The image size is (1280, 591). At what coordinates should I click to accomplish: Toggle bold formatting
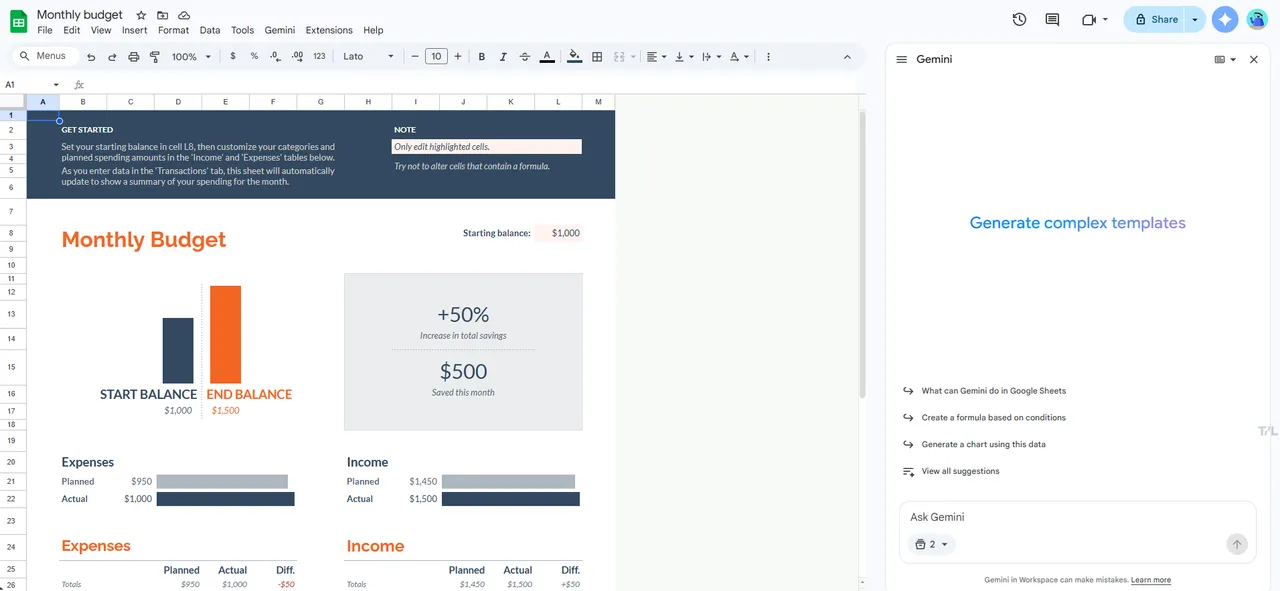482,57
